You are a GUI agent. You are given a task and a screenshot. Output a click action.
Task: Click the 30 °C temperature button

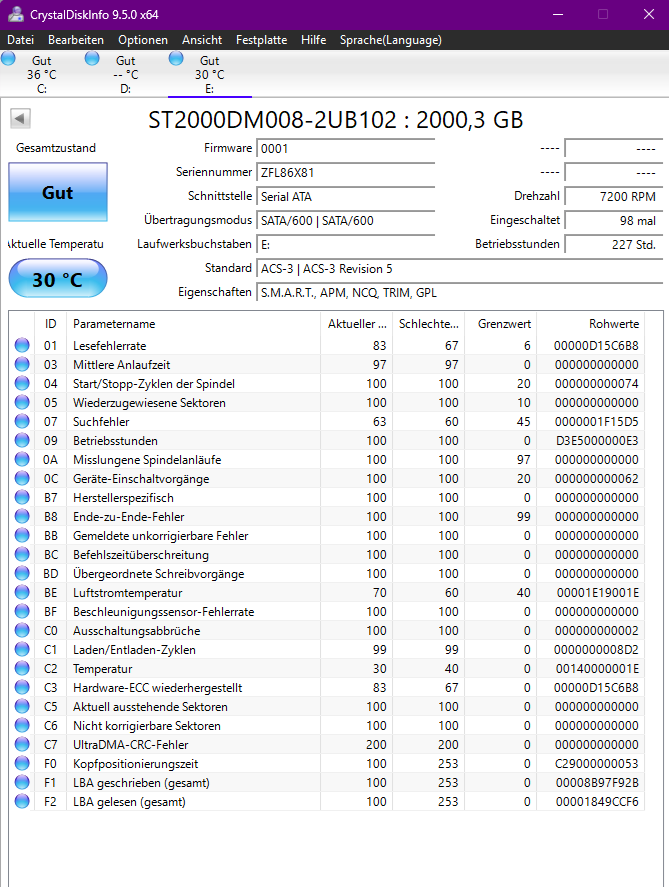tap(58, 278)
